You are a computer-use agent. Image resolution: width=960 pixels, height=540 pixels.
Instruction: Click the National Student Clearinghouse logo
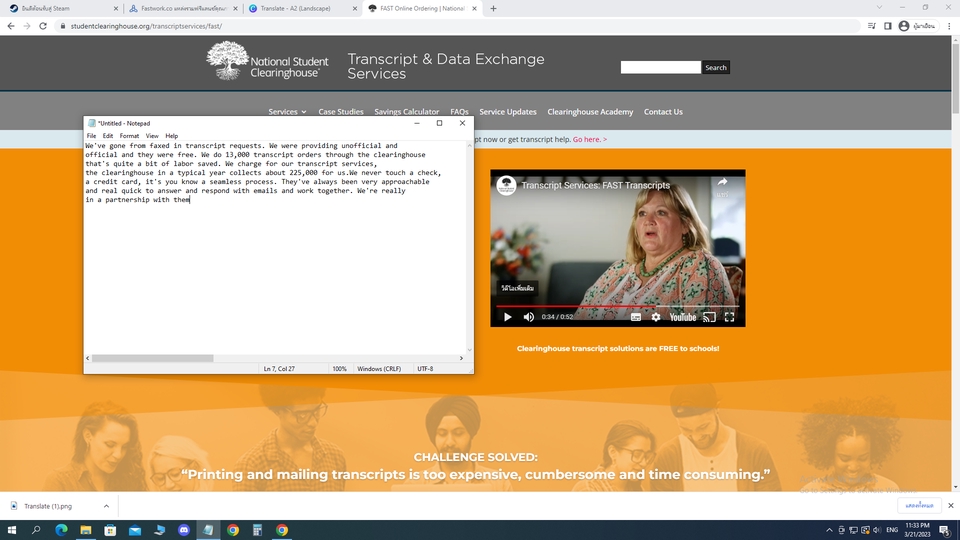coord(268,61)
